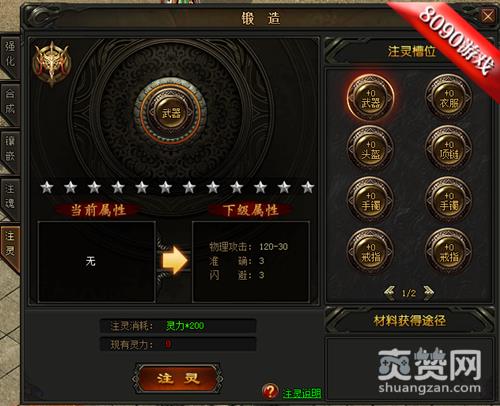Go to previous slot page arrow
The image size is (500, 406).
coord(389,293)
